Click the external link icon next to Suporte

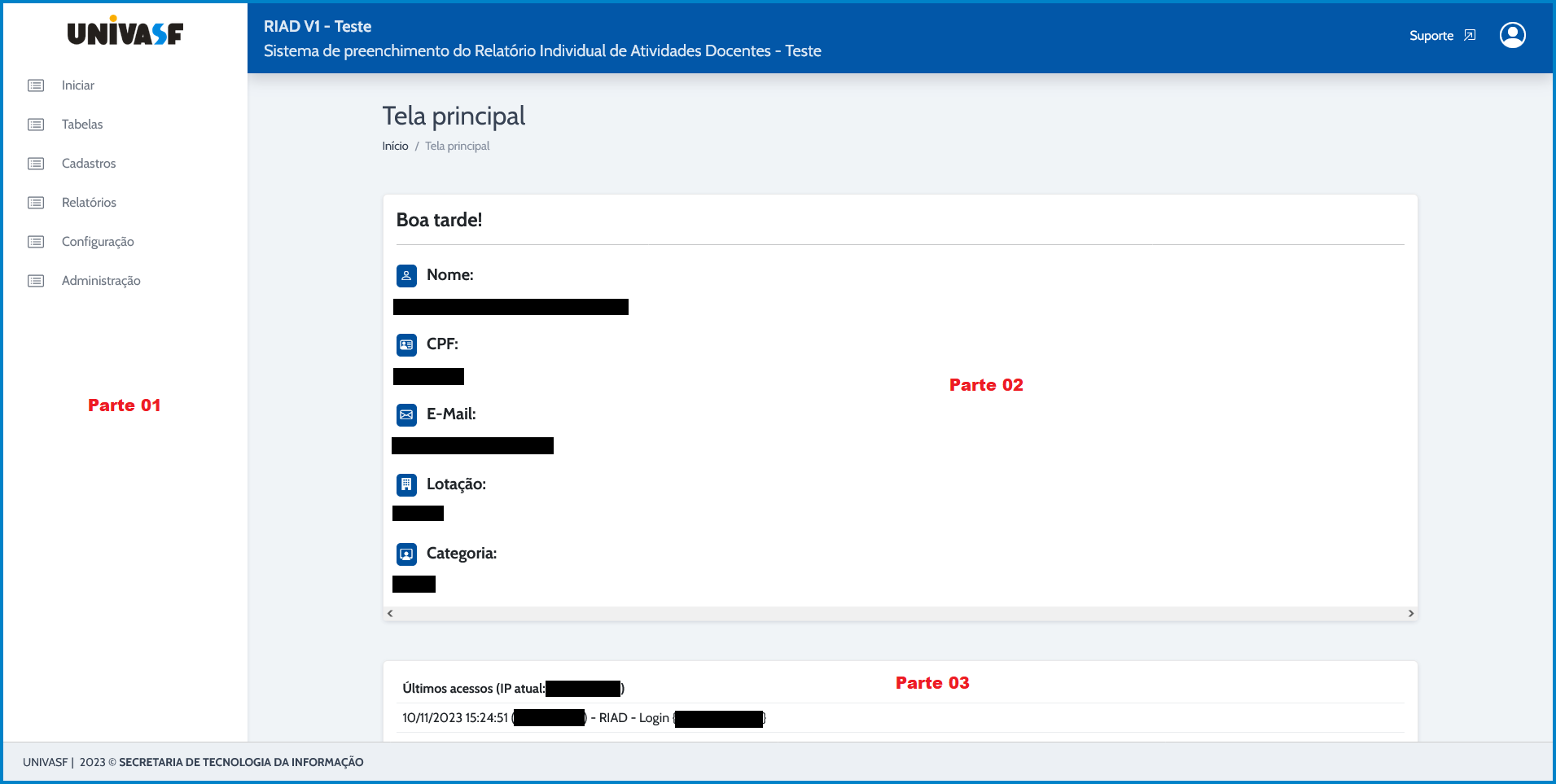coord(1470,35)
